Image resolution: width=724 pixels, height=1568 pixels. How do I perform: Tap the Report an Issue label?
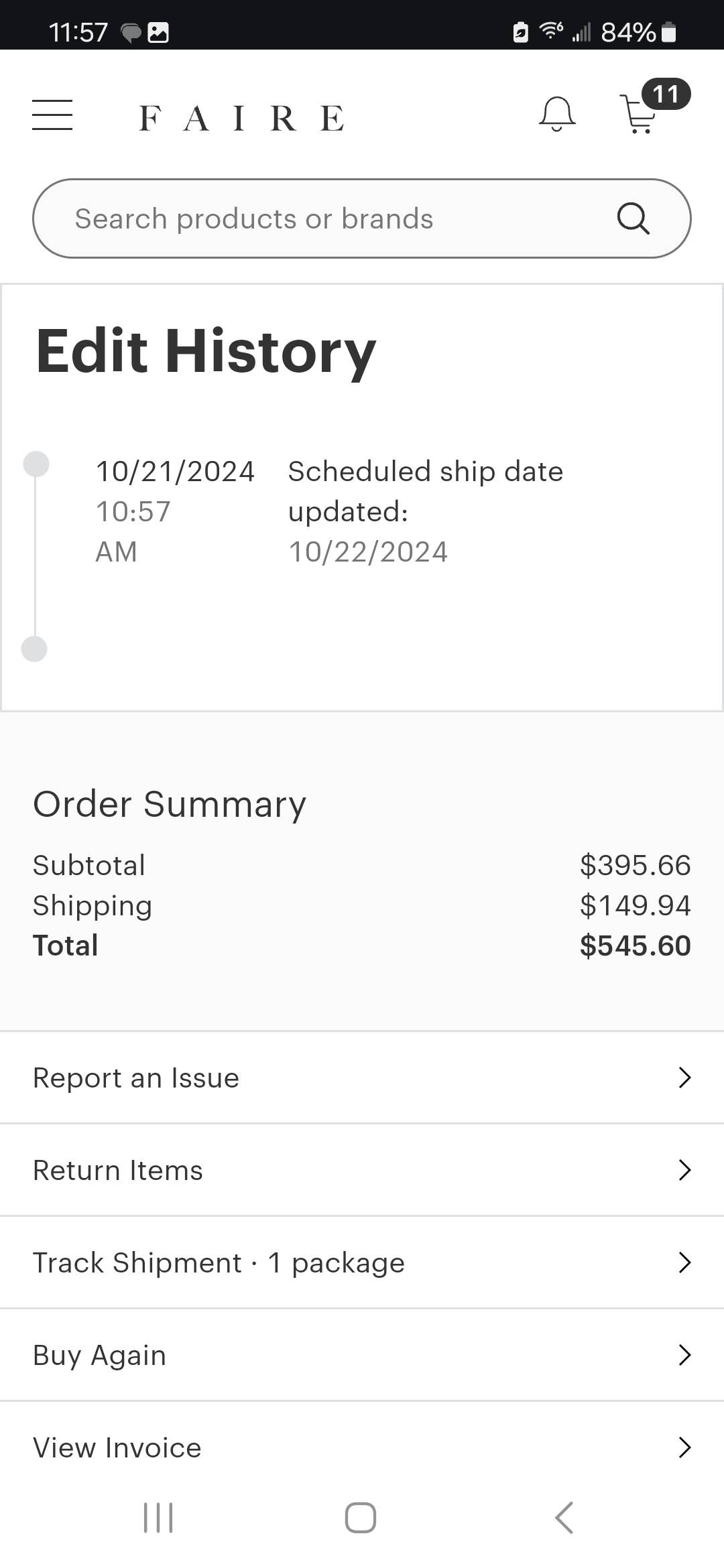(x=136, y=1077)
